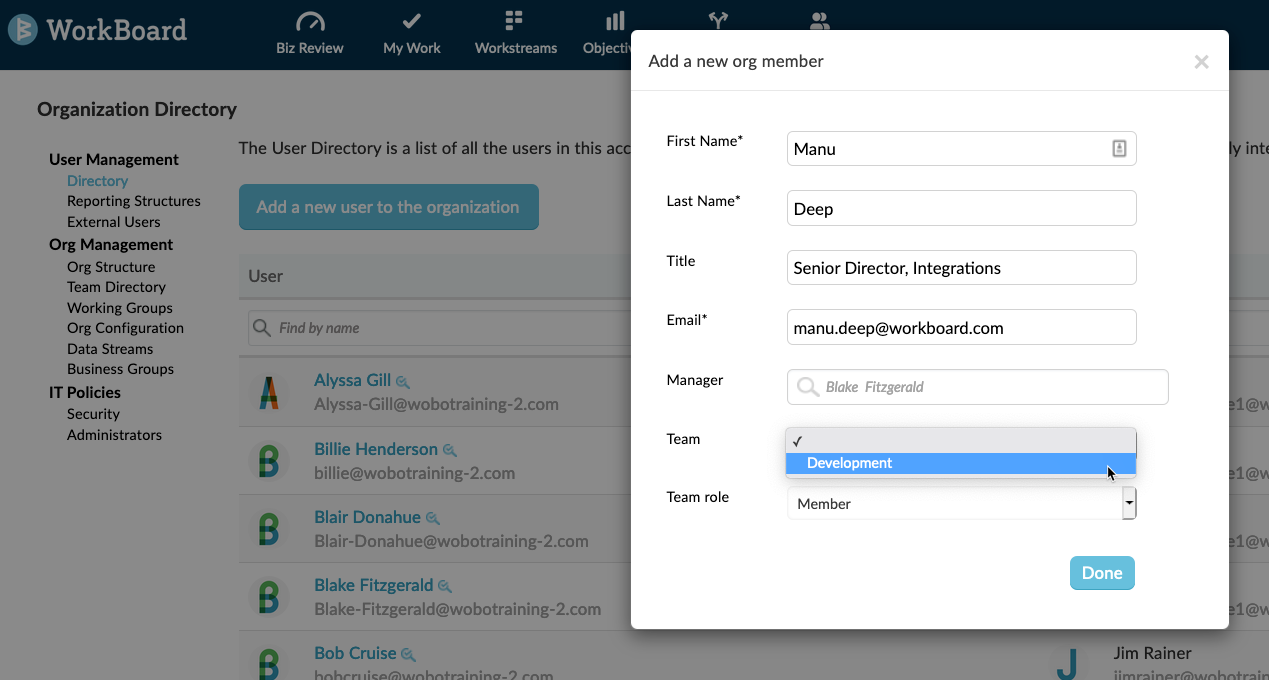Screen dimensions: 1269x680
Task: Click magnifier icon next to Billie Henderson
Action: (450, 451)
